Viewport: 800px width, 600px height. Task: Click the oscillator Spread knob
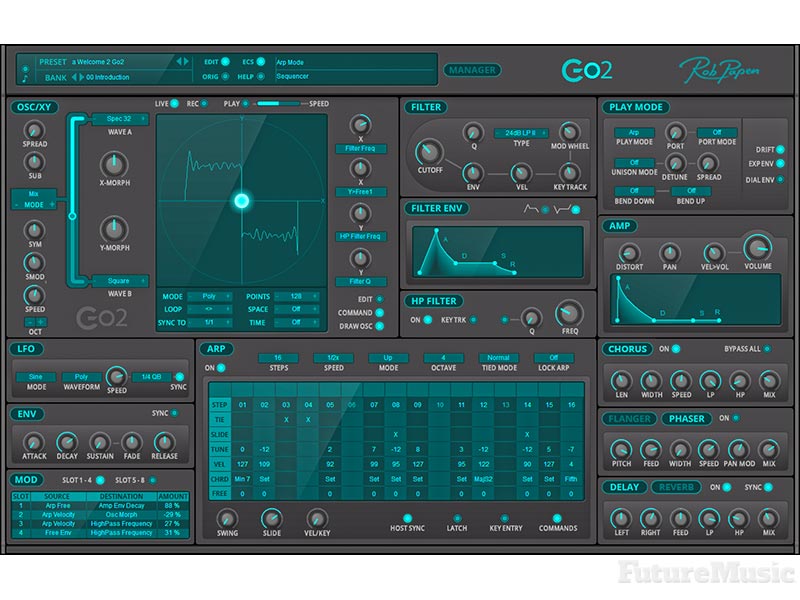[x=34, y=130]
